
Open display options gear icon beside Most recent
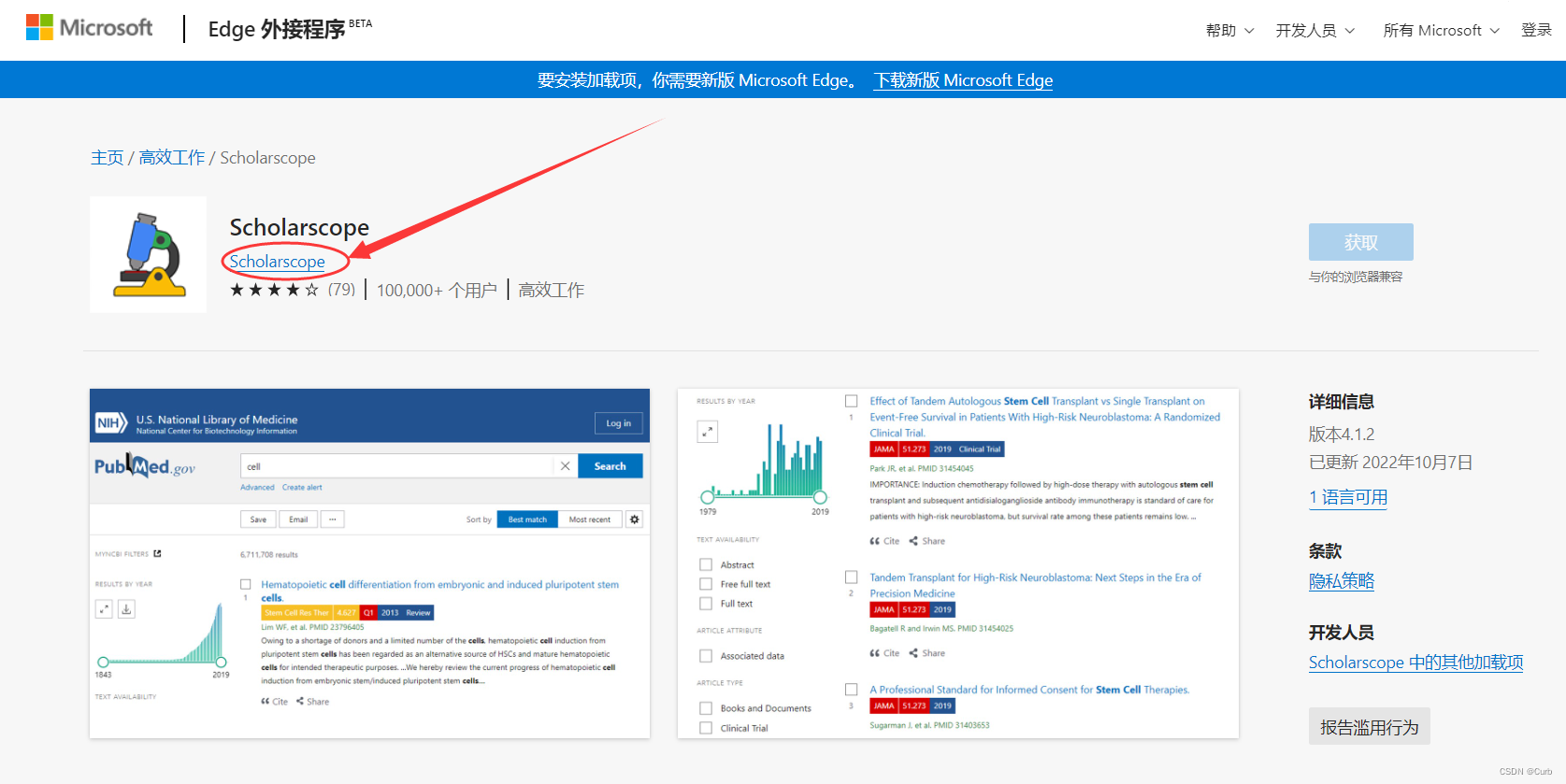coord(635,520)
